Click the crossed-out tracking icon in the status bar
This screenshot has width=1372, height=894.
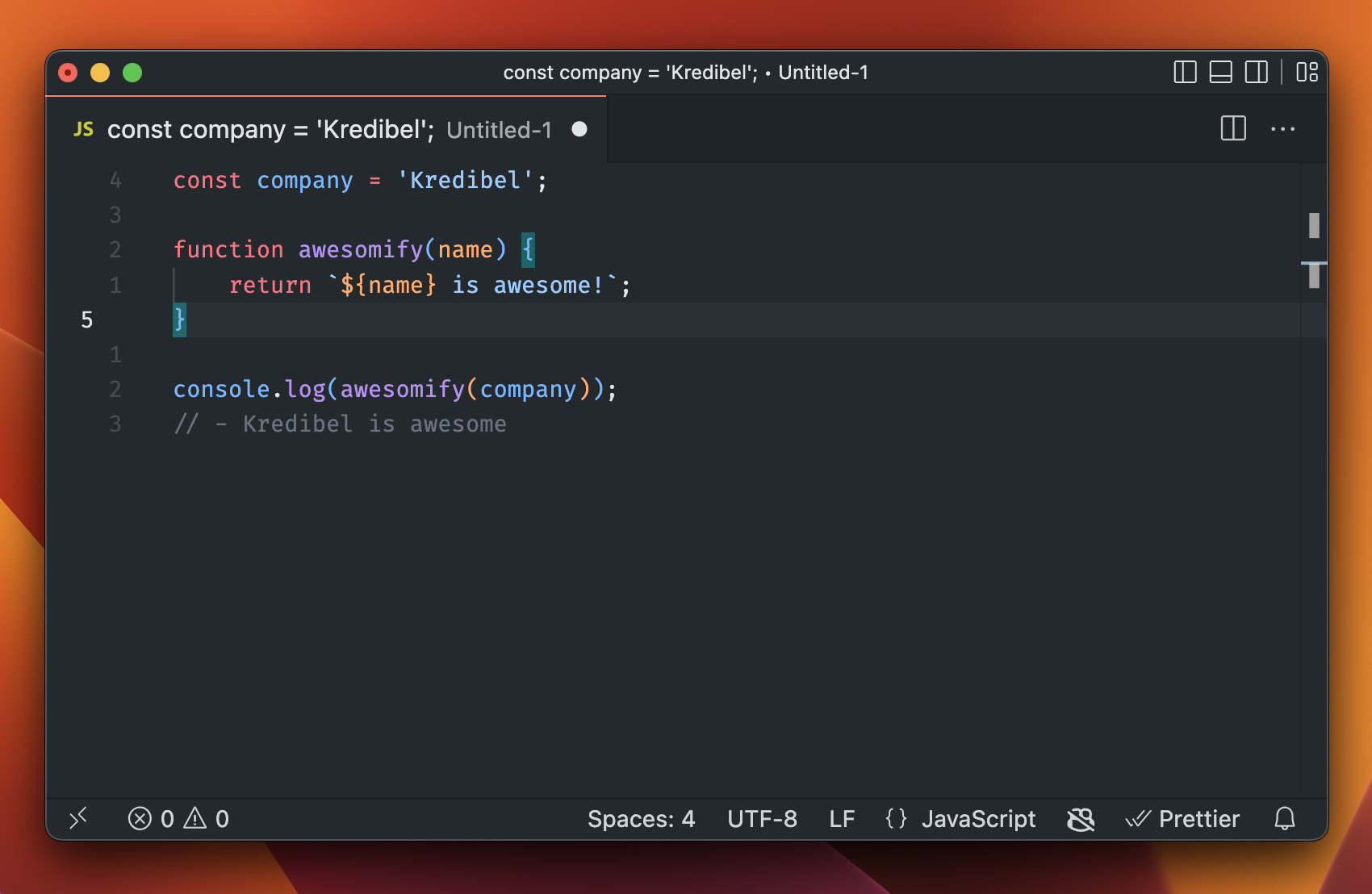[1080, 818]
